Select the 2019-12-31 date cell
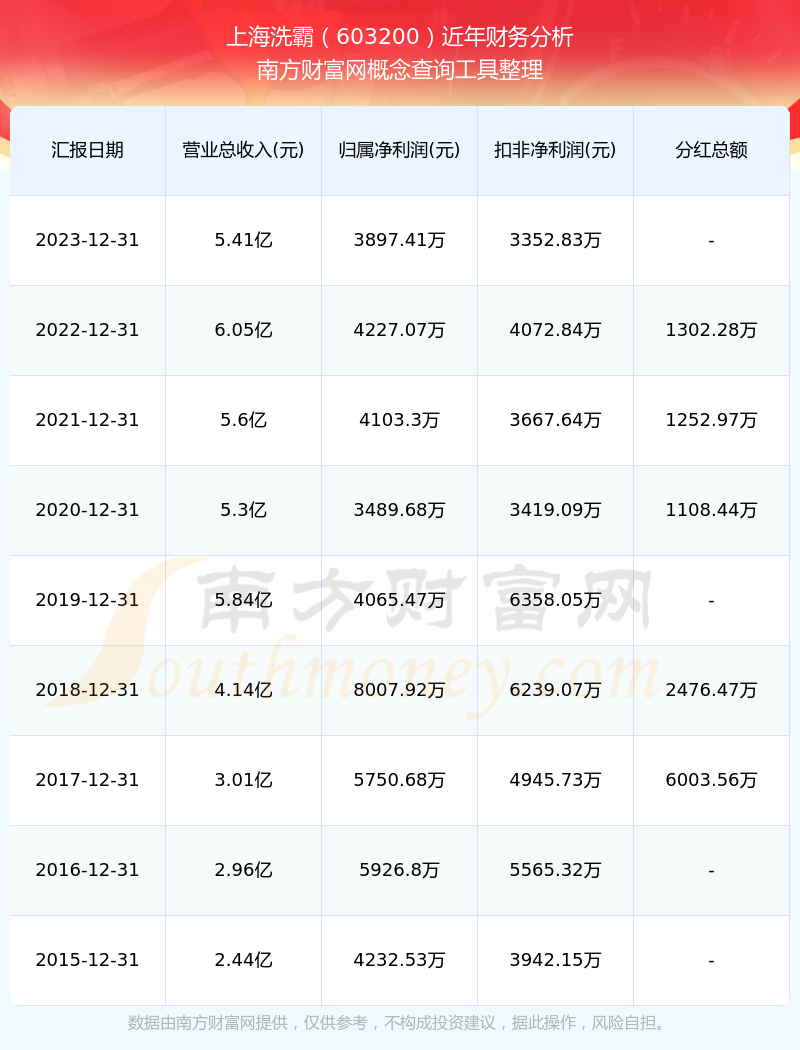 point(88,600)
